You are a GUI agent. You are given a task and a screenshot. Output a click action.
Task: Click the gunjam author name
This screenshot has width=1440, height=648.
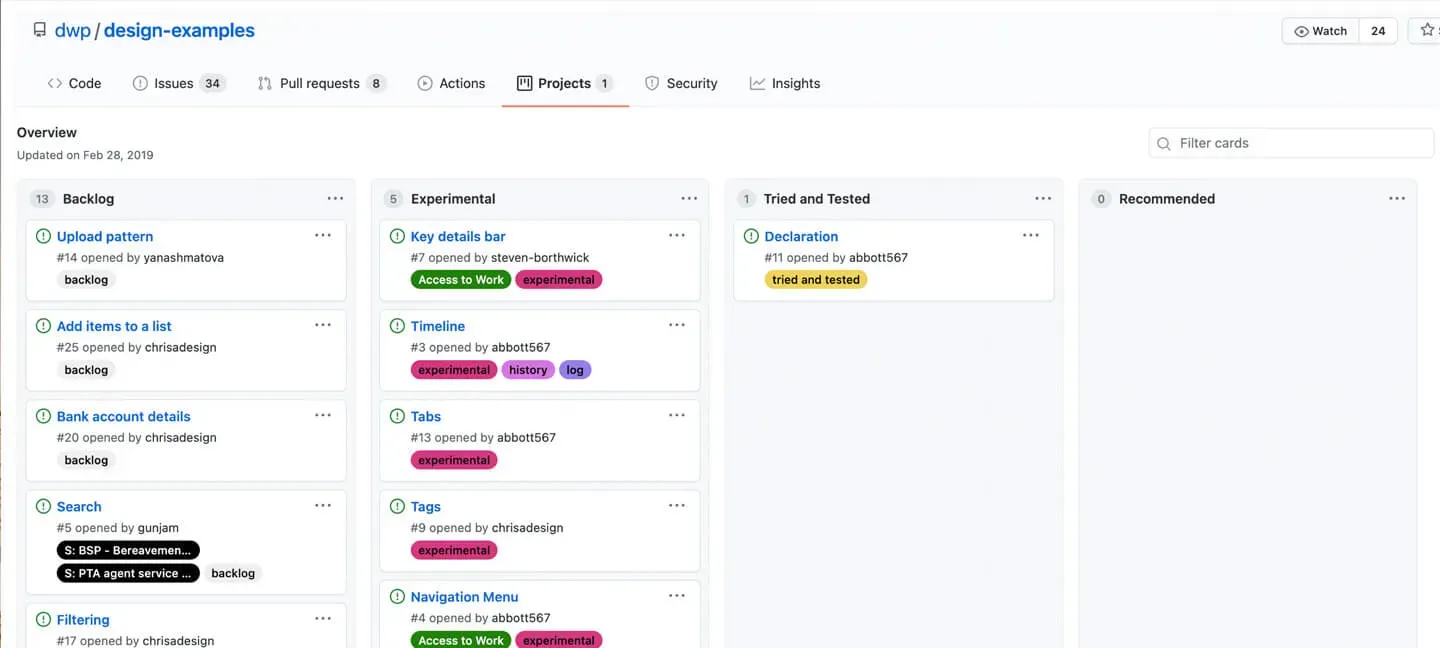(157, 528)
